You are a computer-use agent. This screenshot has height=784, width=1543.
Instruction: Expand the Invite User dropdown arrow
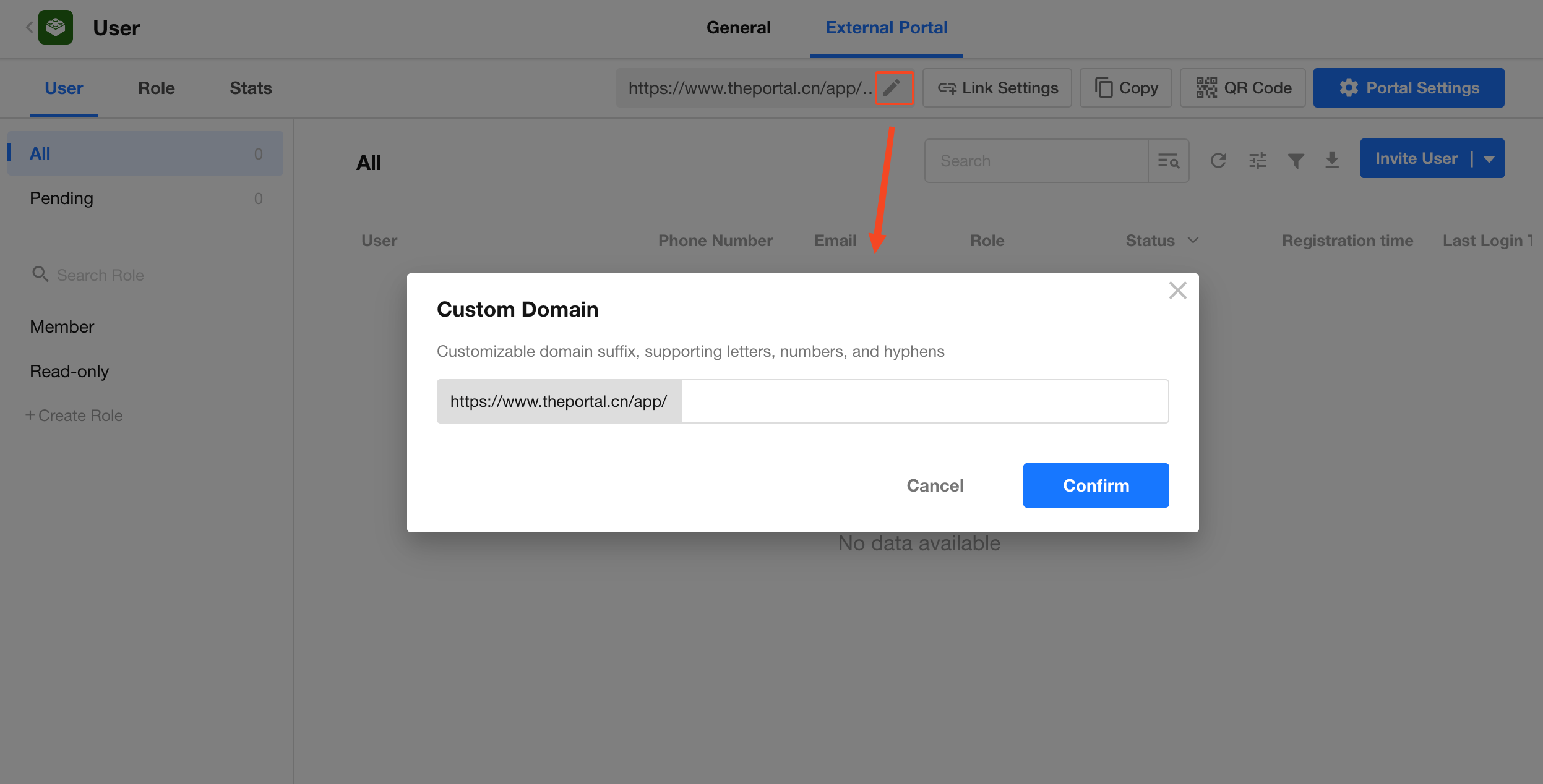coord(1490,159)
